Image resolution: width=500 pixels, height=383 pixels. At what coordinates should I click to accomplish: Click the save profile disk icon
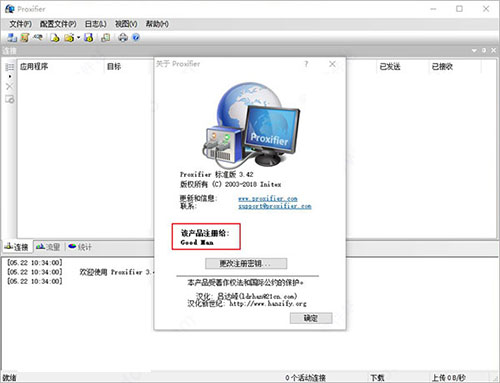pos(89,37)
